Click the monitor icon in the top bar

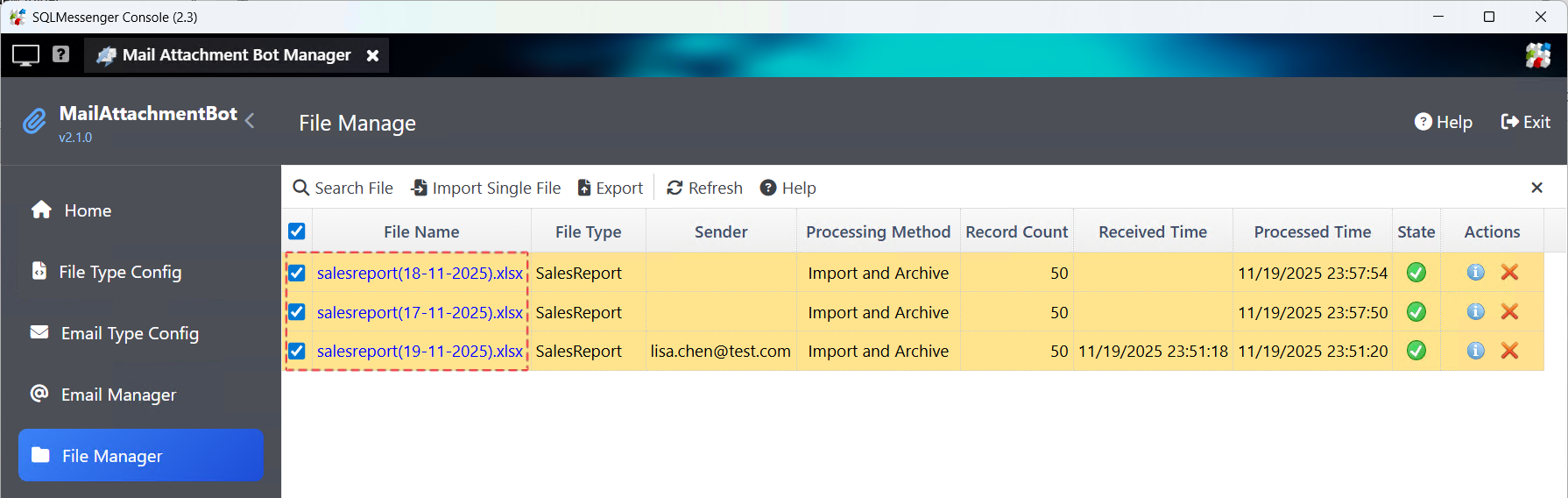click(25, 55)
